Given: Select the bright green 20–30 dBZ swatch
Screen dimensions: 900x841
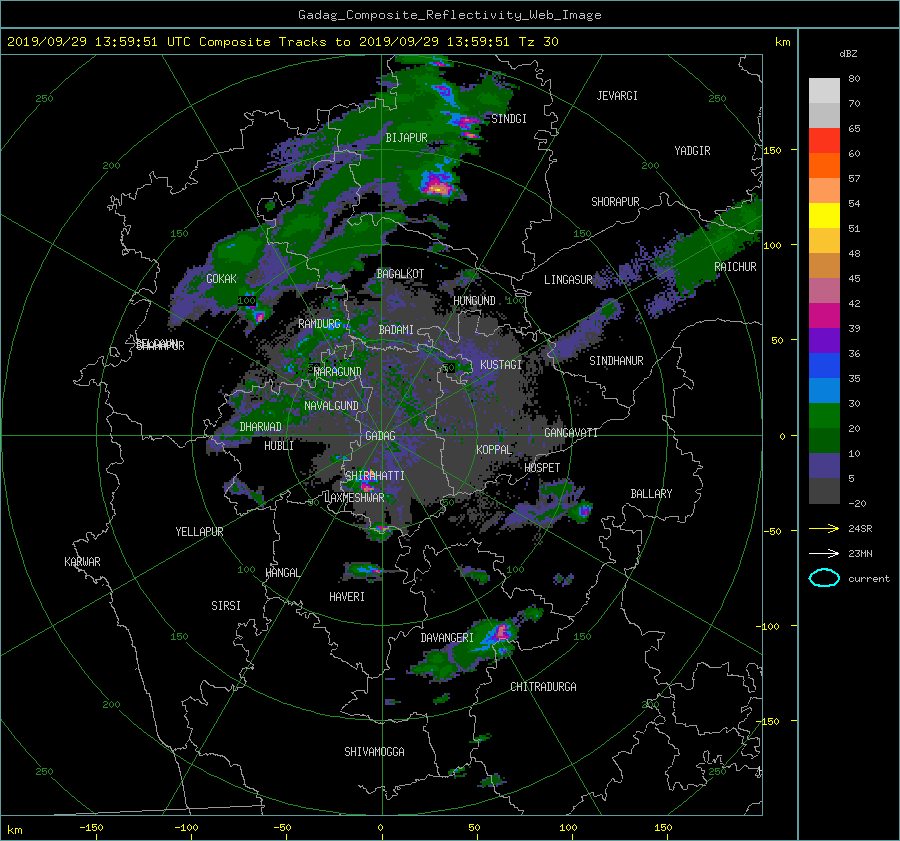Looking at the screenshot, I should point(824,416).
